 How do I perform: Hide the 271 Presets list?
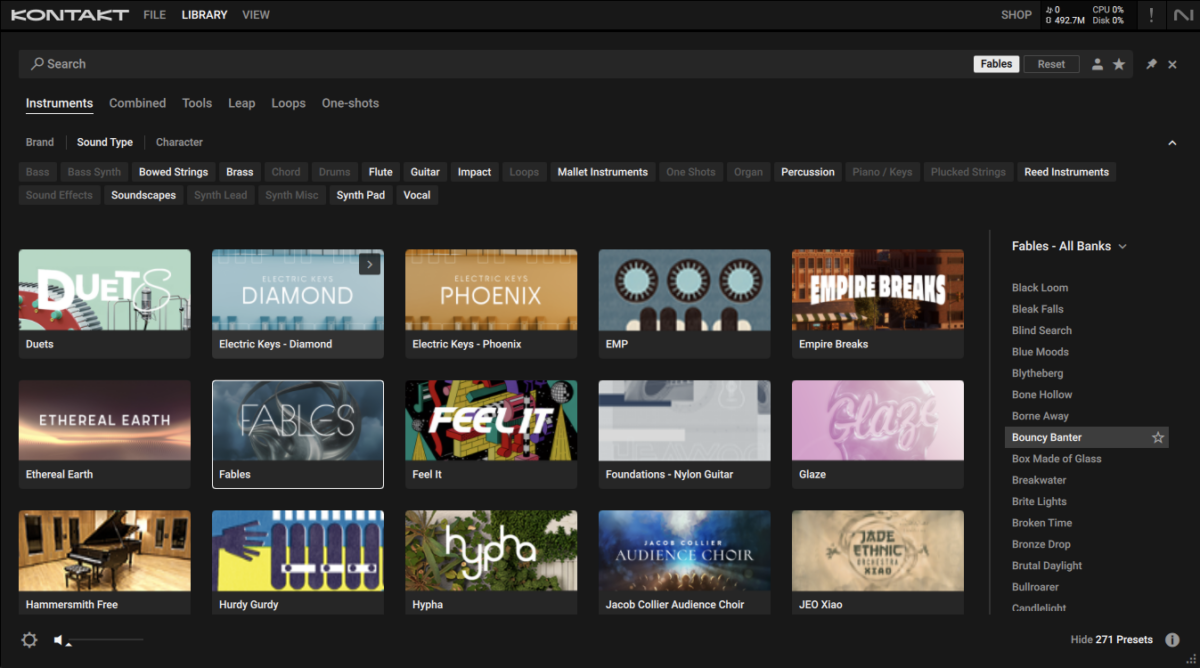click(1111, 640)
